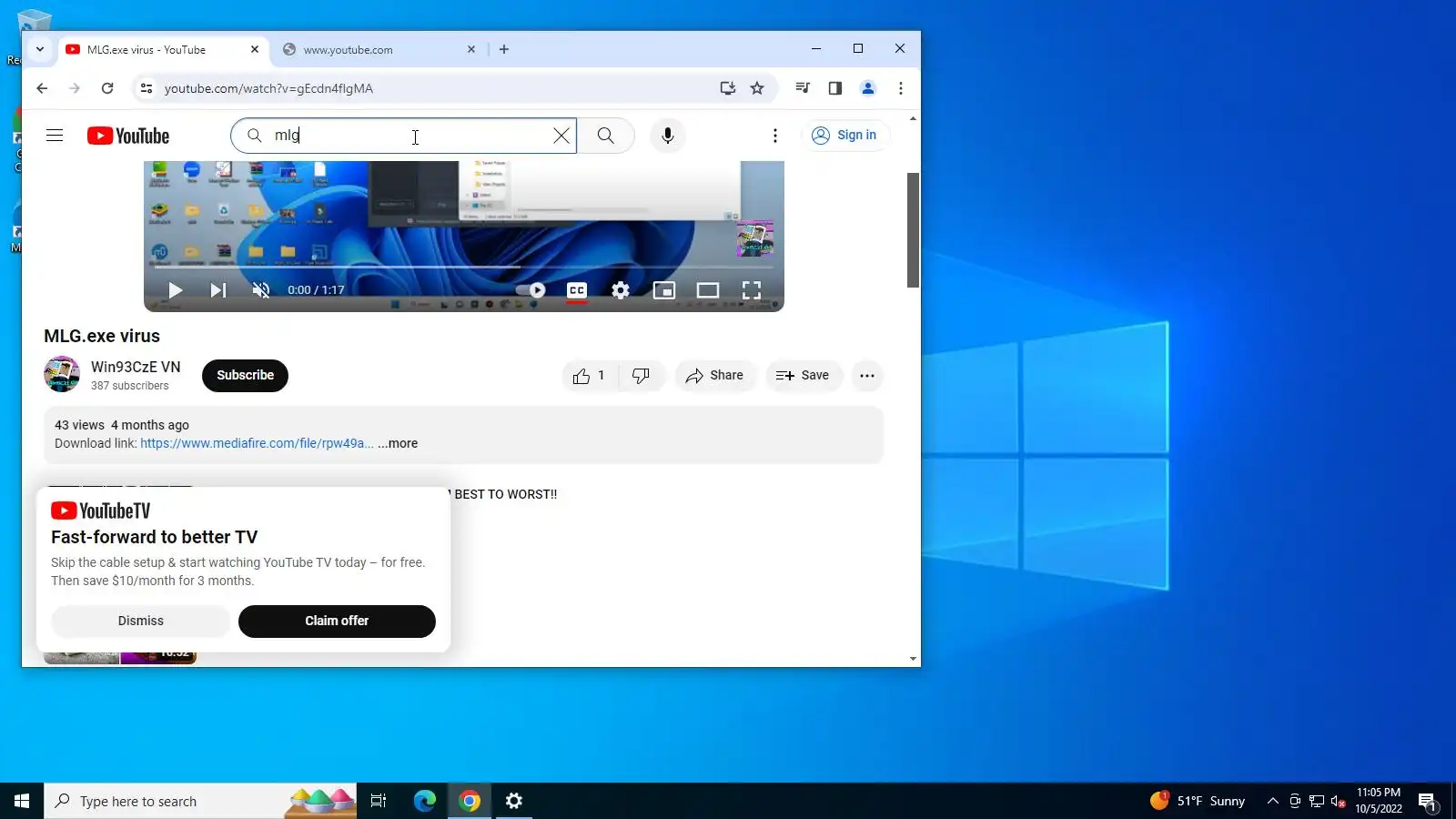Toggle Chrome side panel
This screenshot has height=819, width=1456.
[x=835, y=88]
